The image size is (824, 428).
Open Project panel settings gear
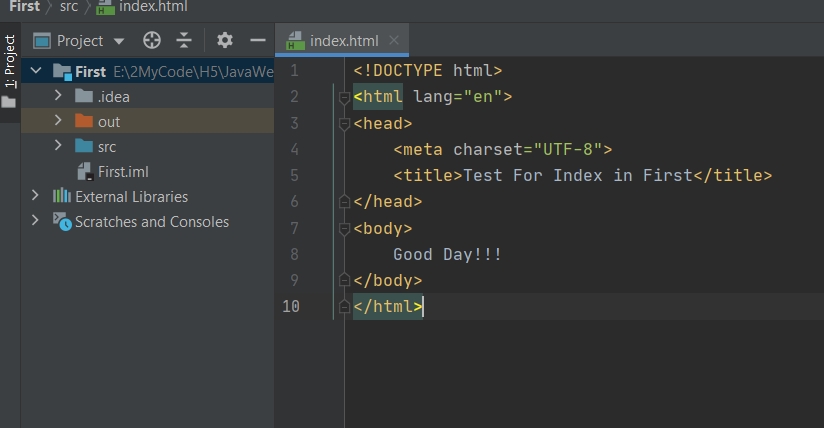pyautogui.click(x=225, y=40)
